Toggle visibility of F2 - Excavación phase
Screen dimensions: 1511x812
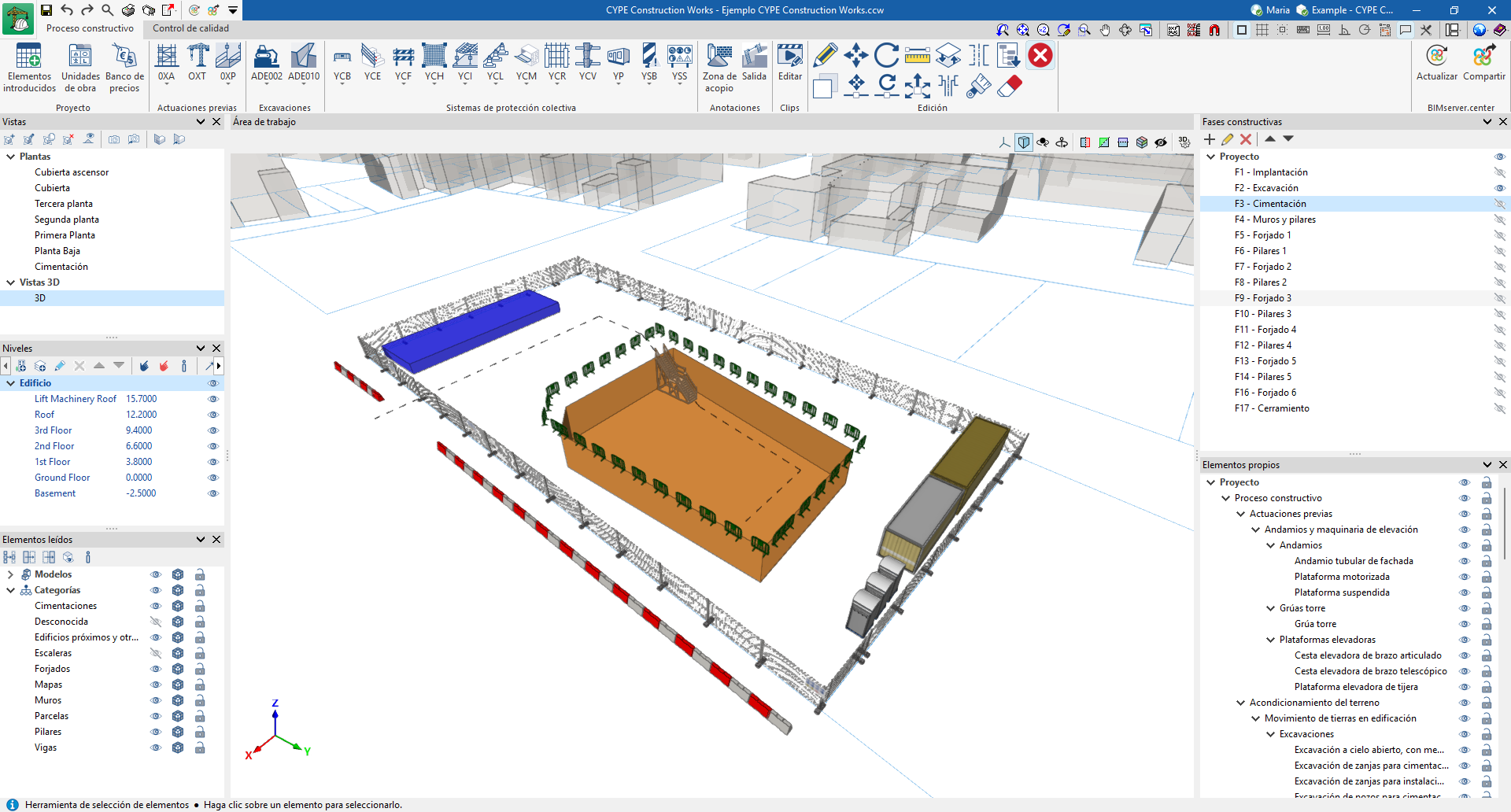[x=1499, y=188]
